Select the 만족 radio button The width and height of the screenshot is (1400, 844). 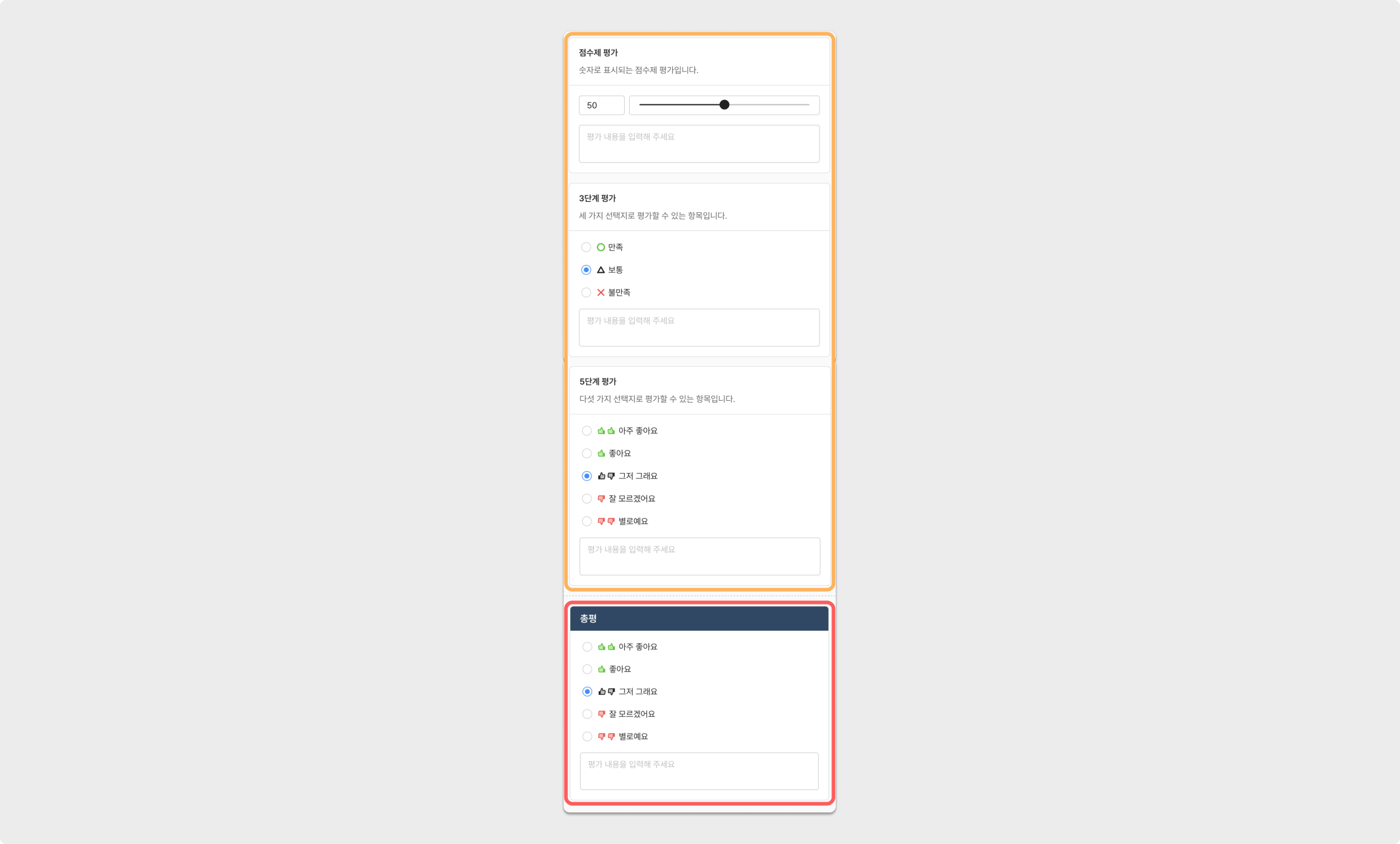pos(586,247)
